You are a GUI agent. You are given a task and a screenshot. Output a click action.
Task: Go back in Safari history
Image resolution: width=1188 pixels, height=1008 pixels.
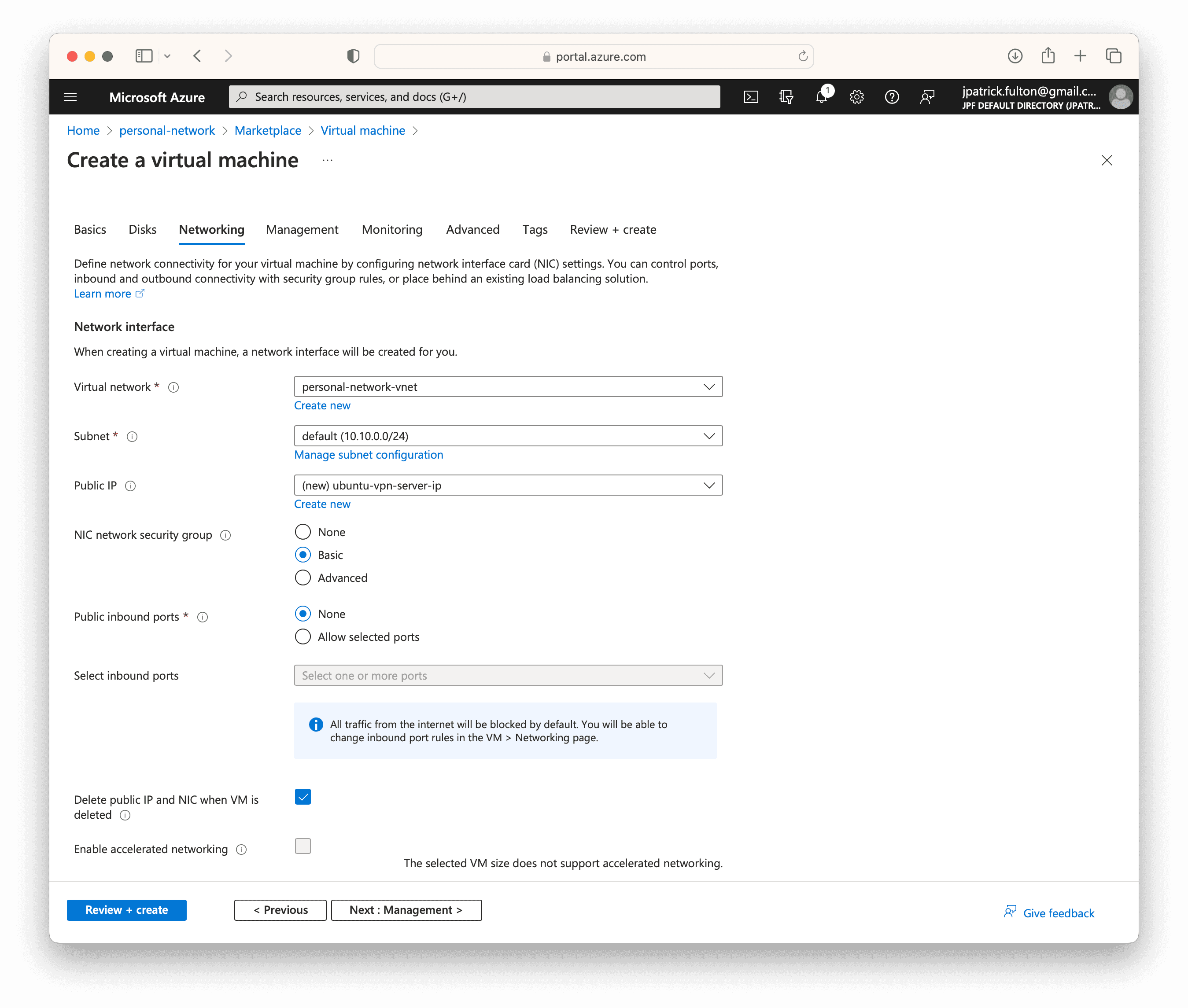(x=197, y=56)
